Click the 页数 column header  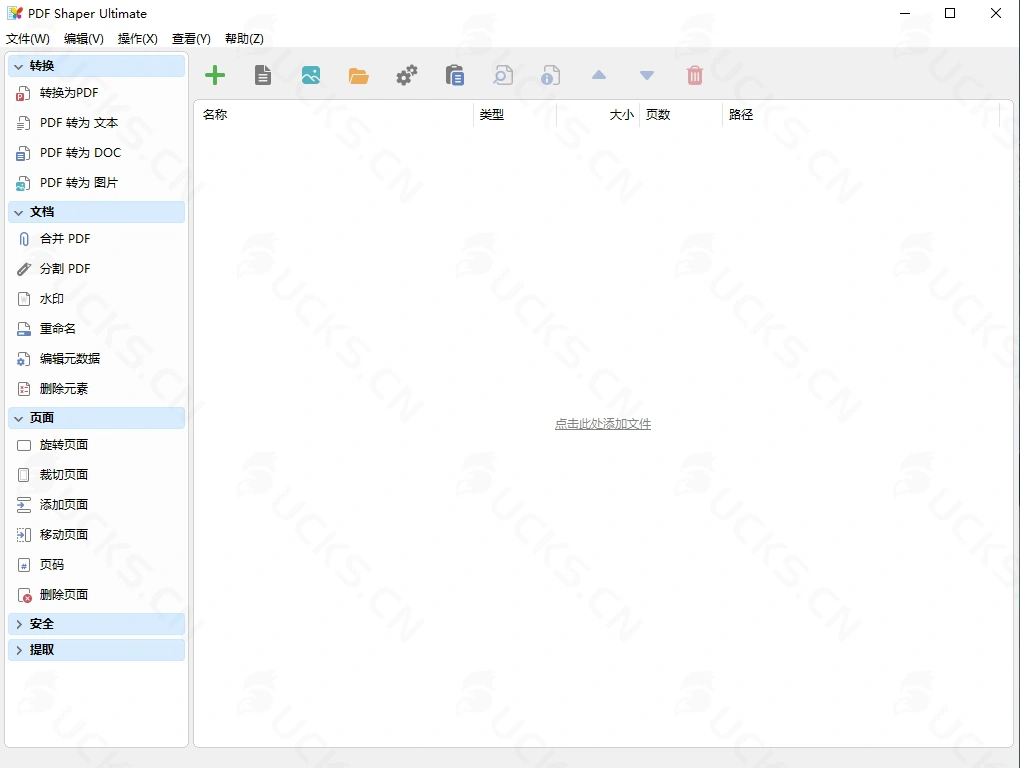click(x=655, y=114)
